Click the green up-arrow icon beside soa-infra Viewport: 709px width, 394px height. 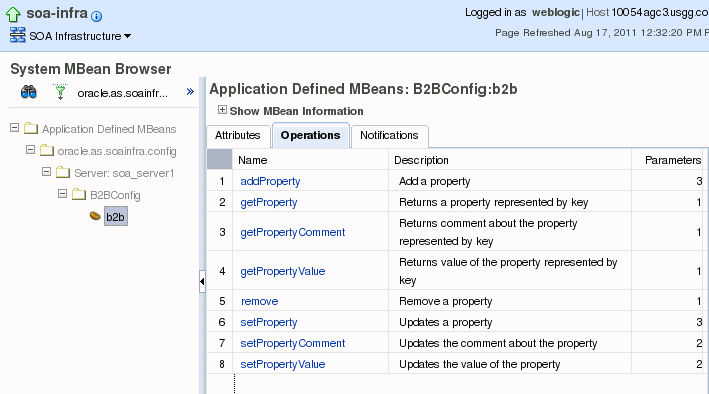[x=13, y=14]
